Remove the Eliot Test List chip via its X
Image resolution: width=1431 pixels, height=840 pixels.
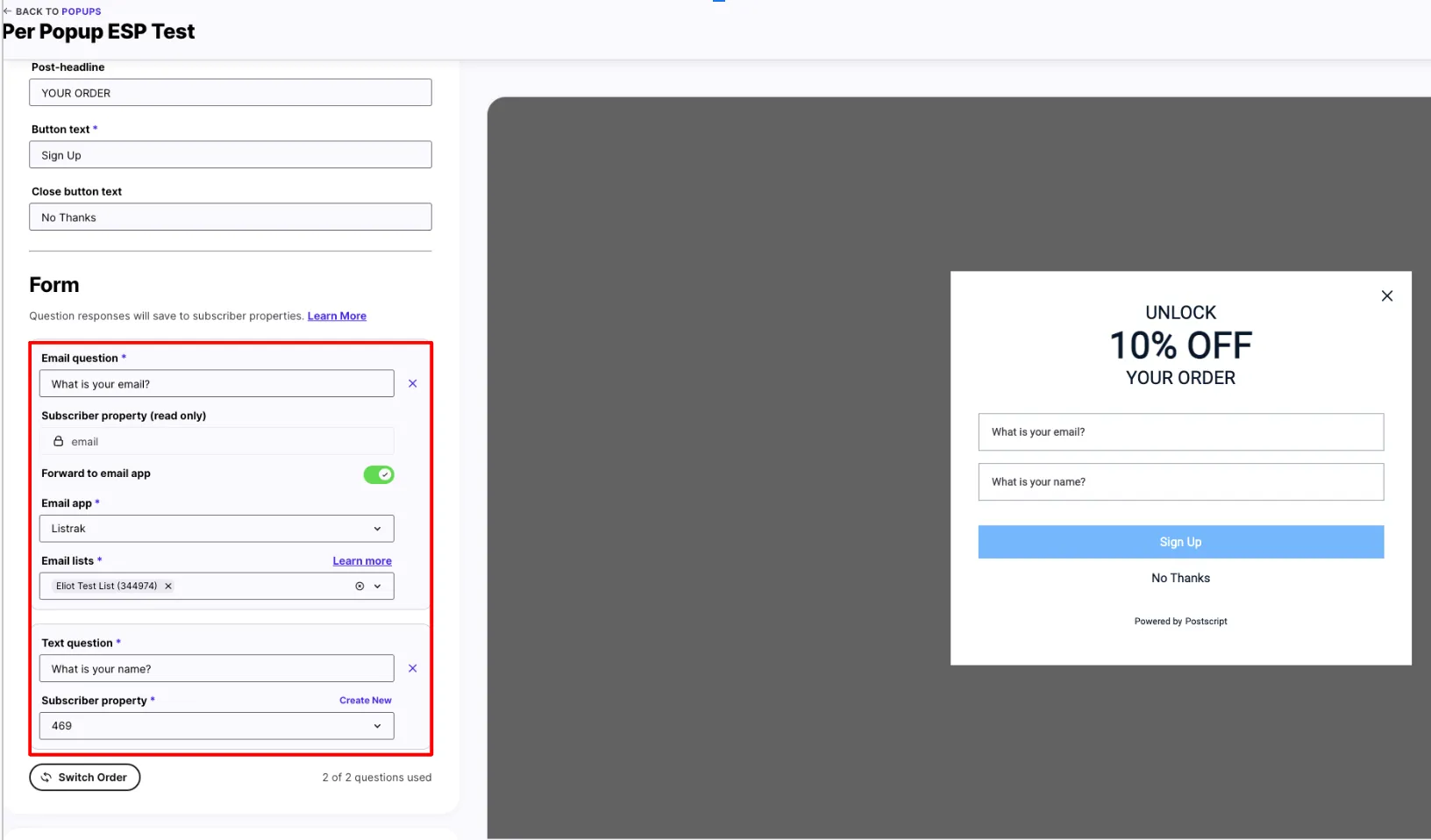pyautogui.click(x=168, y=586)
